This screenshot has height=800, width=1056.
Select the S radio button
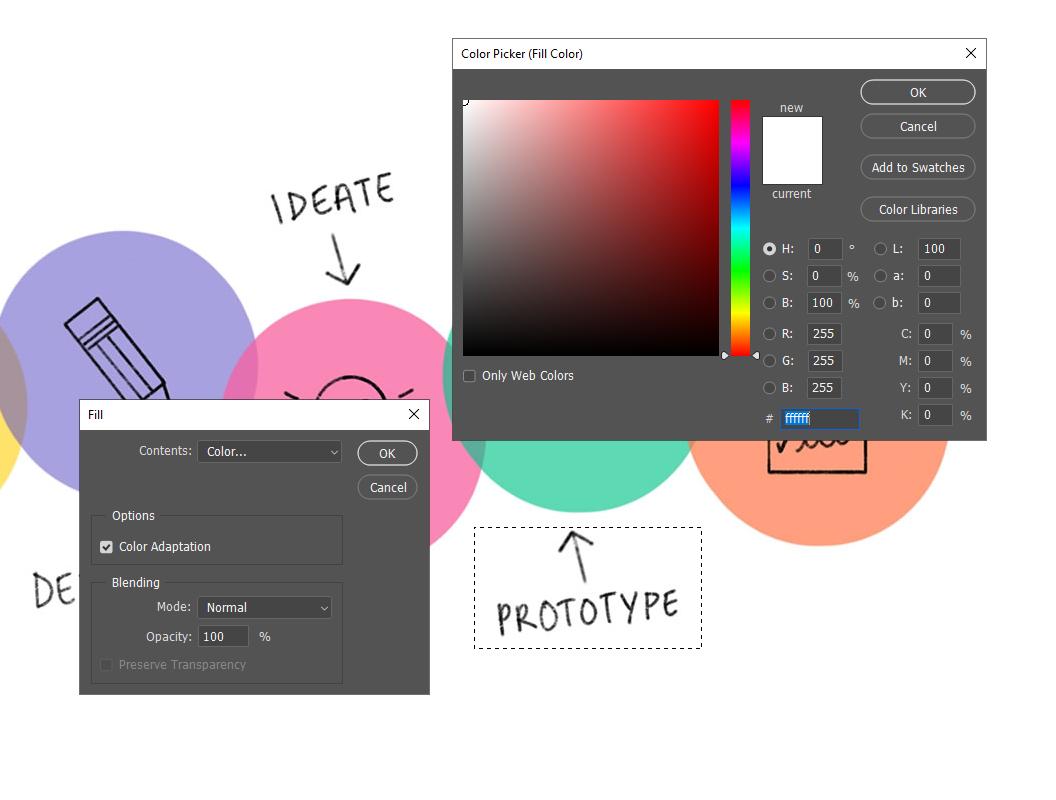(x=769, y=276)
